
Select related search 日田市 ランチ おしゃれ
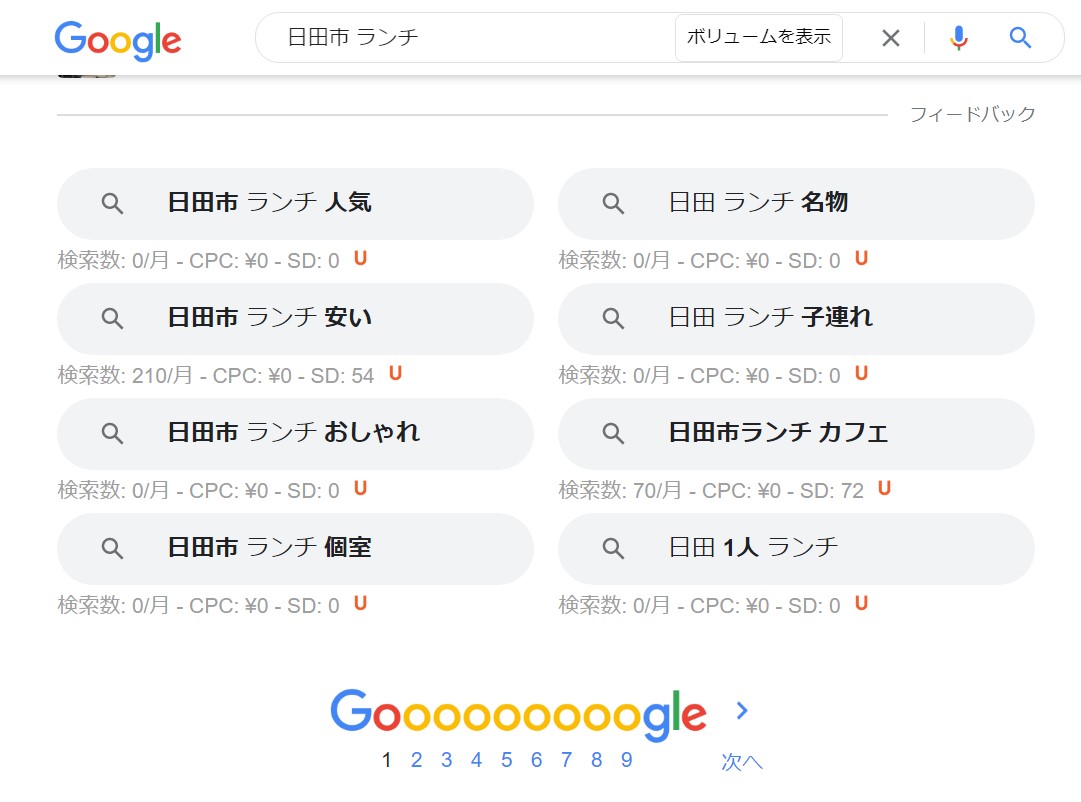click(x=295, y=433)
